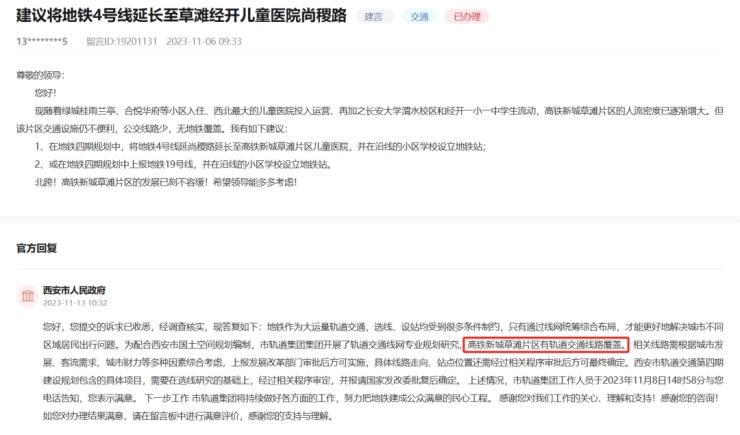This screenshot has width=740, height=435.
Task: Click the red-boxed sentence 高铁新城草滩片区有轨道交通线路覆盖
Action: (x=546, y=344)
